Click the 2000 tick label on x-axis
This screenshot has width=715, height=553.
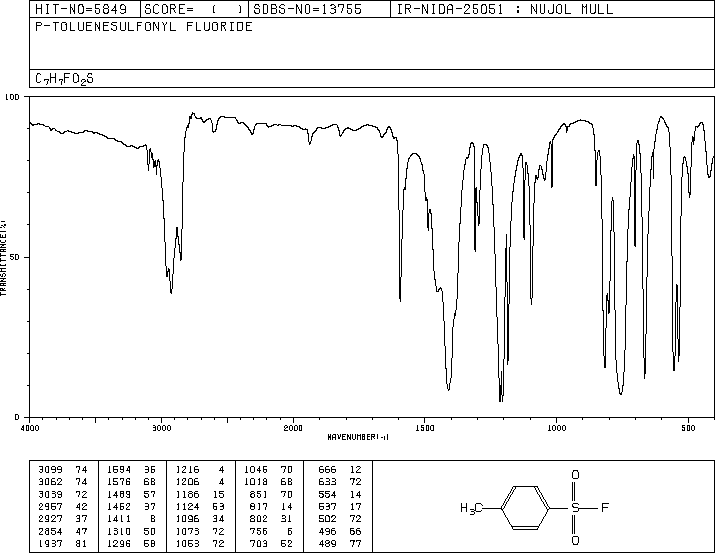coord(293,428)
